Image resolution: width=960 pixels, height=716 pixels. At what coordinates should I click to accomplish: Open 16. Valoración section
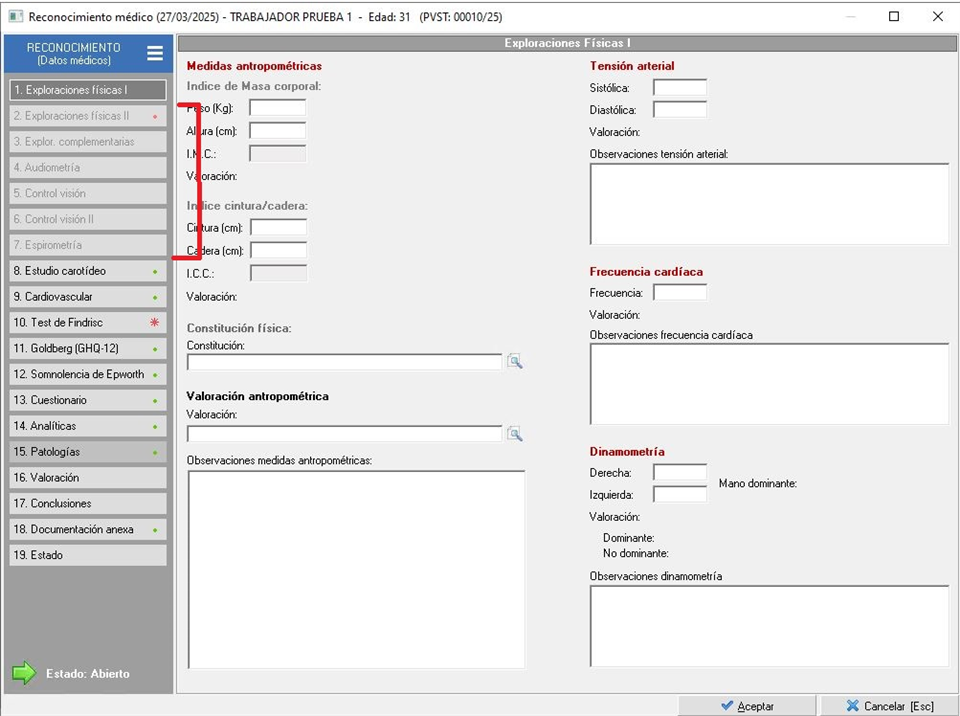[x=87, y=478]
